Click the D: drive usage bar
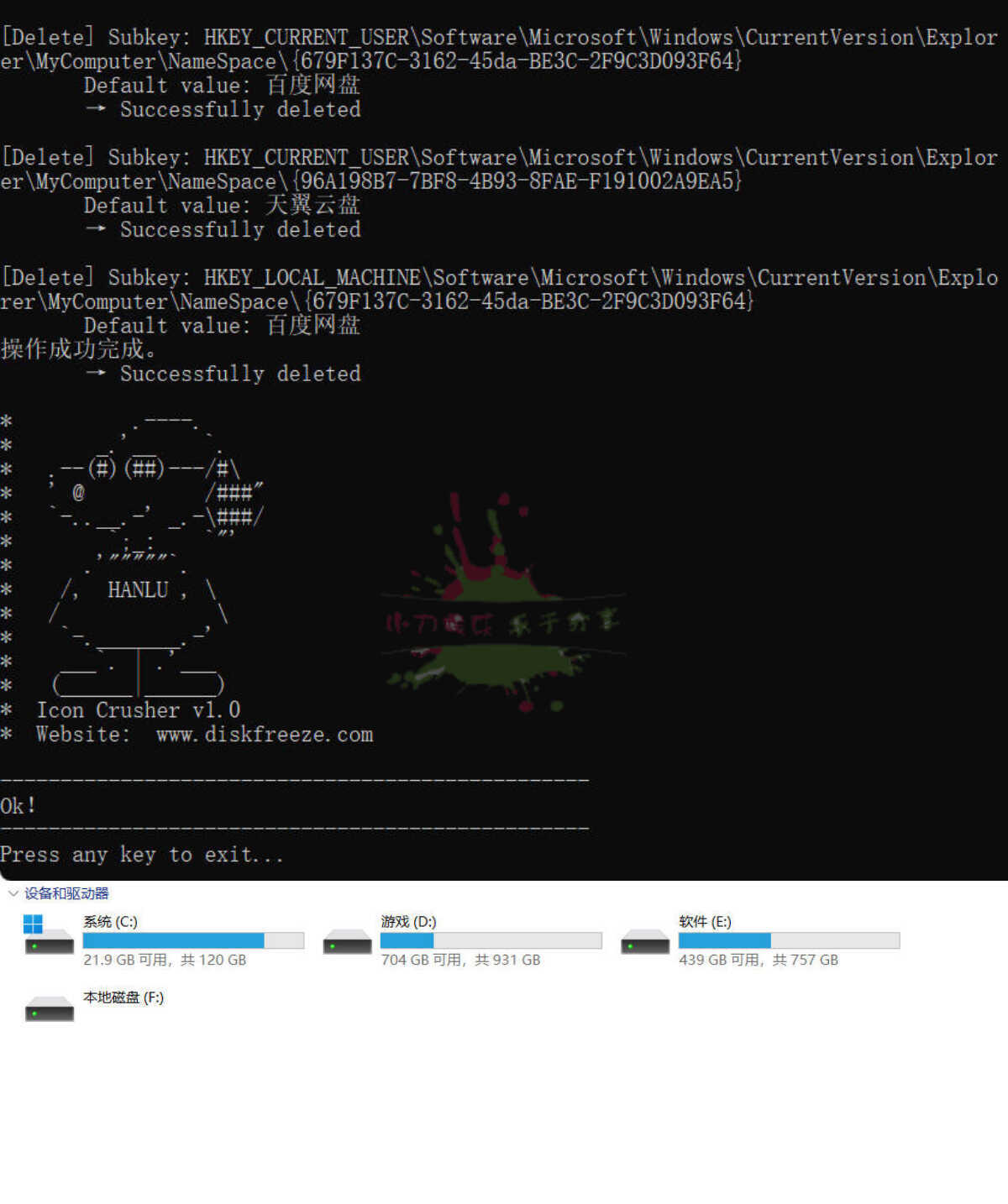The height and width of the screenshot is (1204, 1008). 491,940
